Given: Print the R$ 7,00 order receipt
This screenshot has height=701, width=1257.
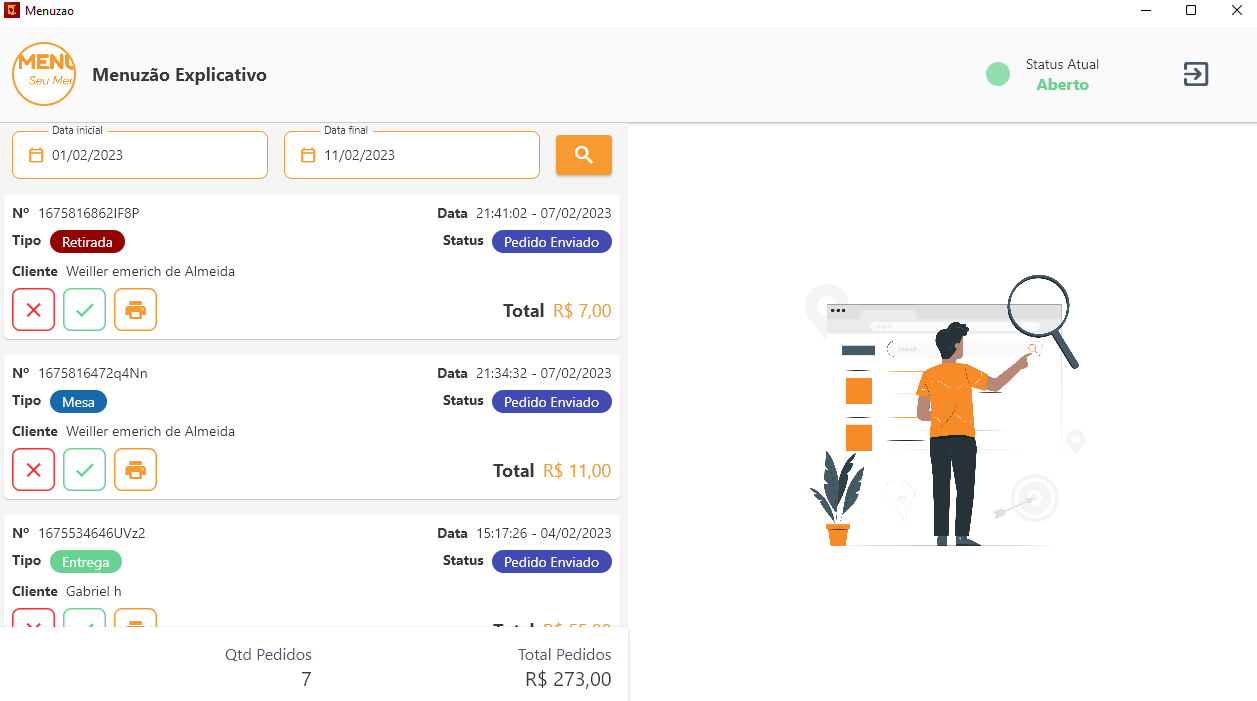Looking at the screenshot, I should pos(135,310).
